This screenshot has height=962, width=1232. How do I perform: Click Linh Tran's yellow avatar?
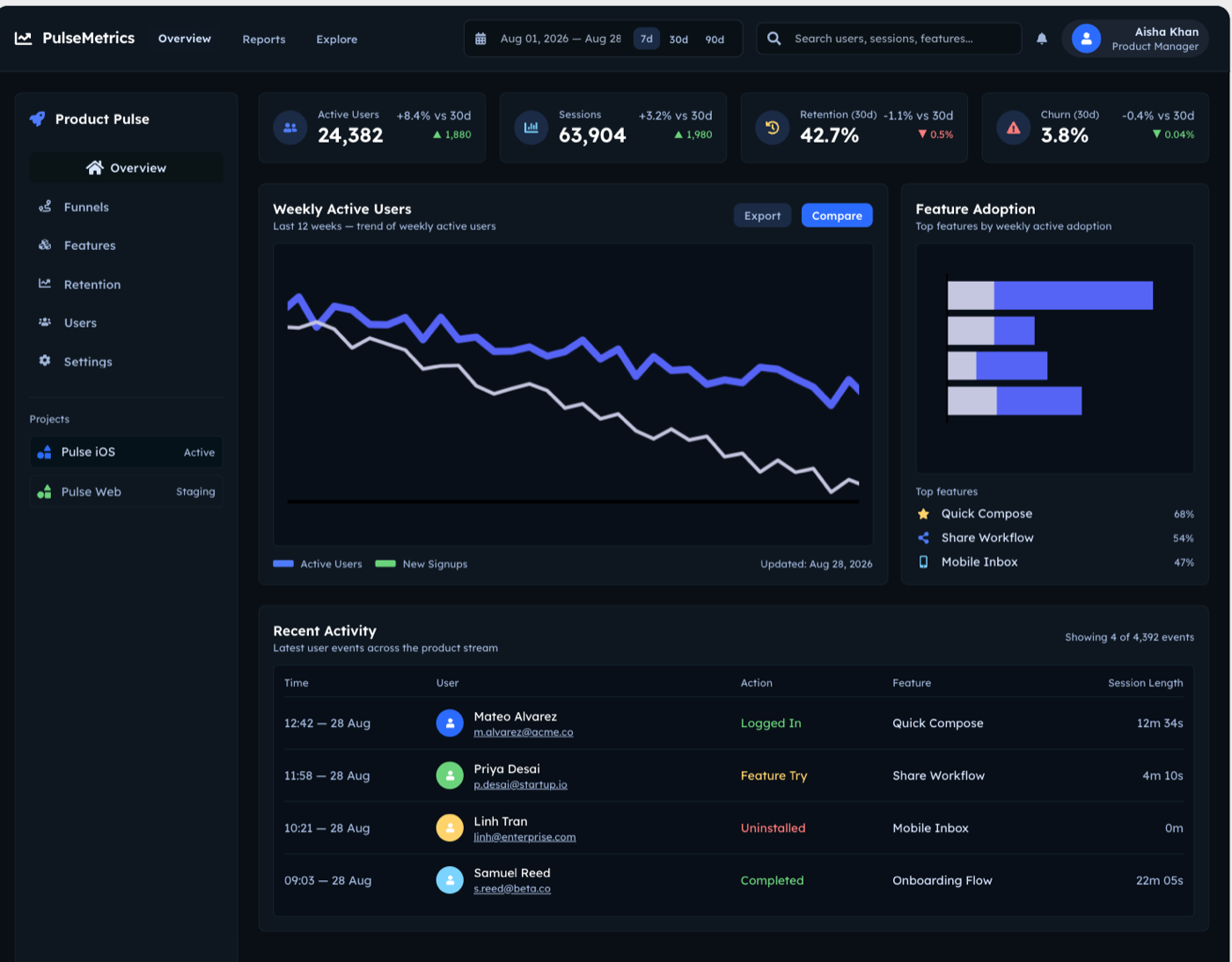[x=450, y=828]
